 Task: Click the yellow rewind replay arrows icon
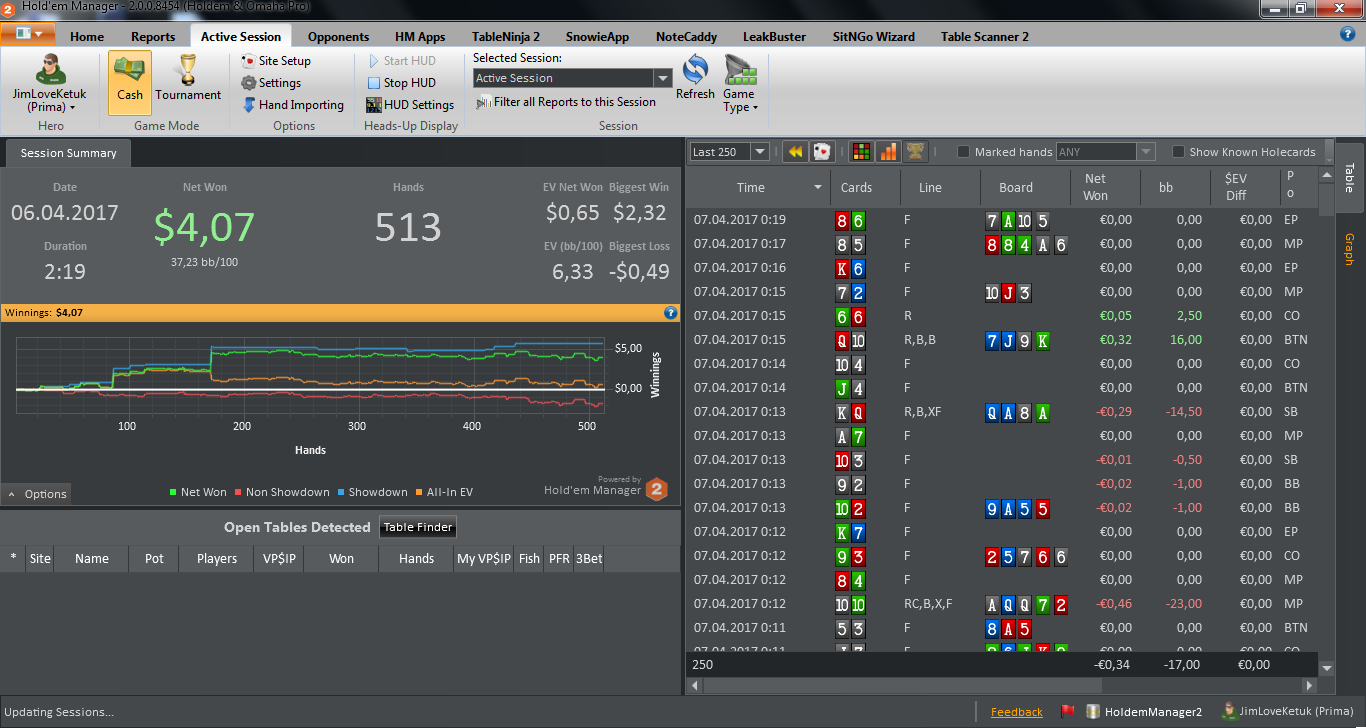pos(796,152)
